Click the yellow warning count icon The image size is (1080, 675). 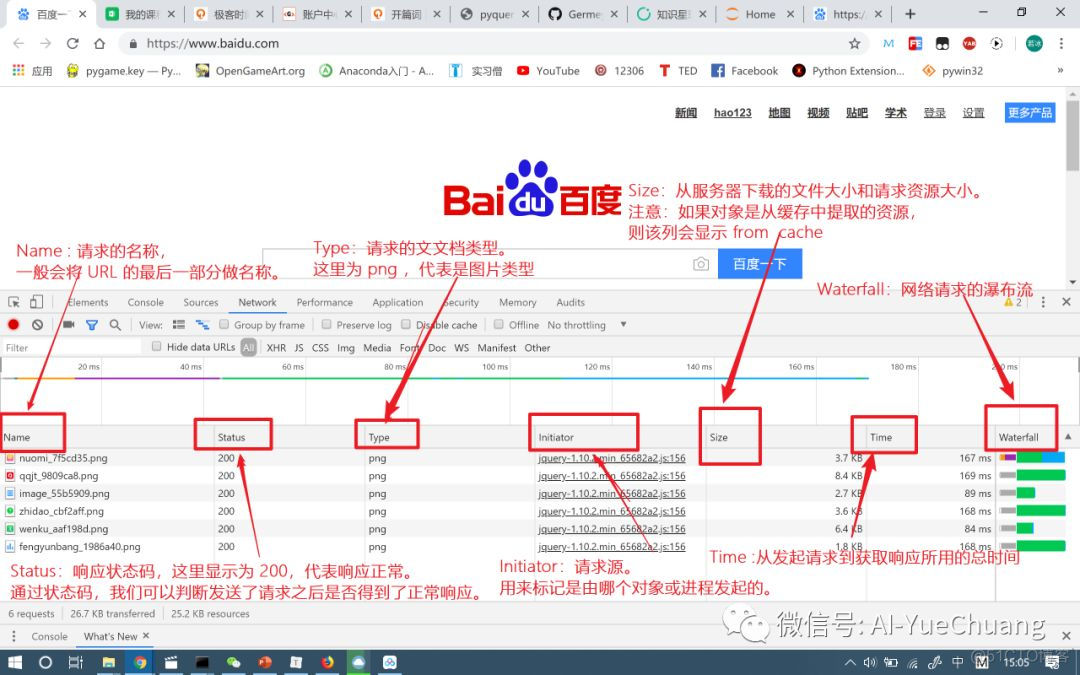pos(1012,302)
